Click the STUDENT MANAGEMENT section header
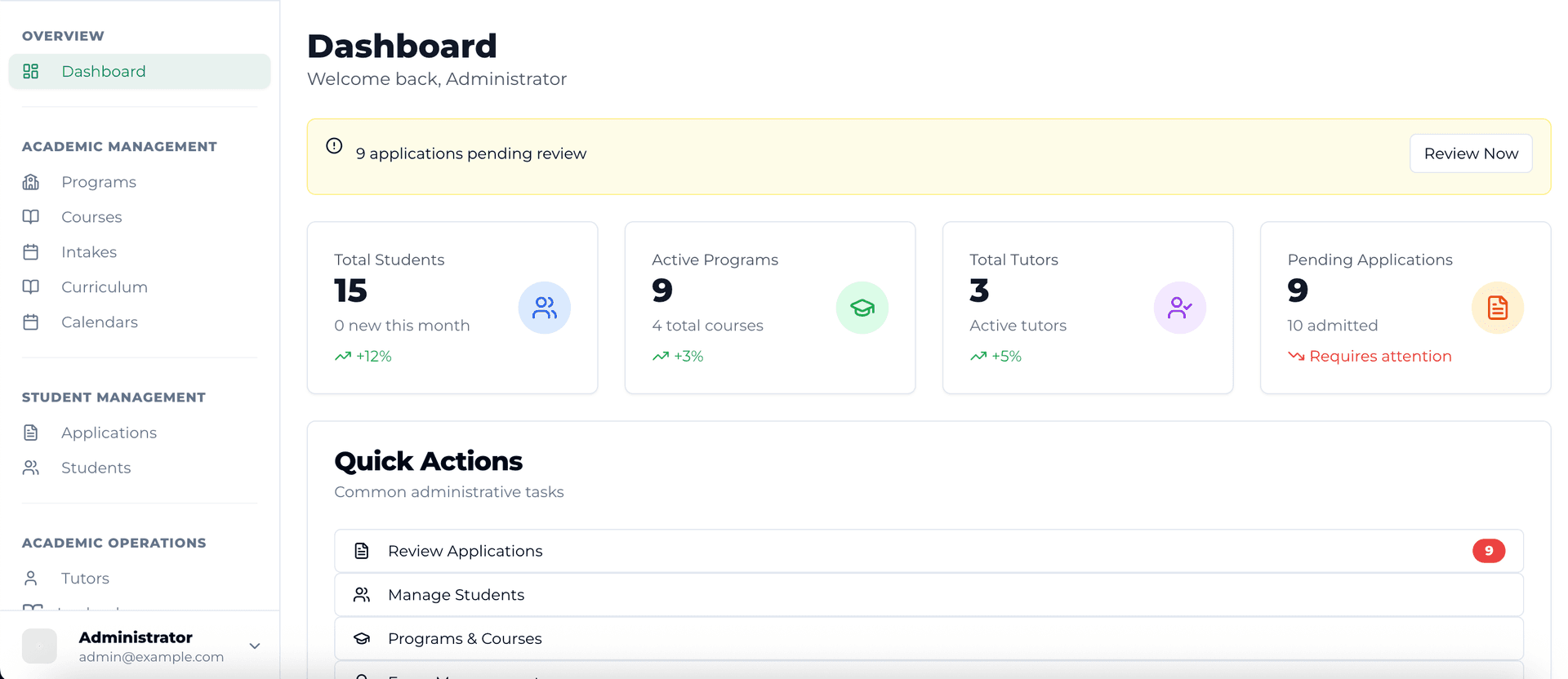Image resolution: width=1568 pixels, height=679 pixels. [114, 397]
